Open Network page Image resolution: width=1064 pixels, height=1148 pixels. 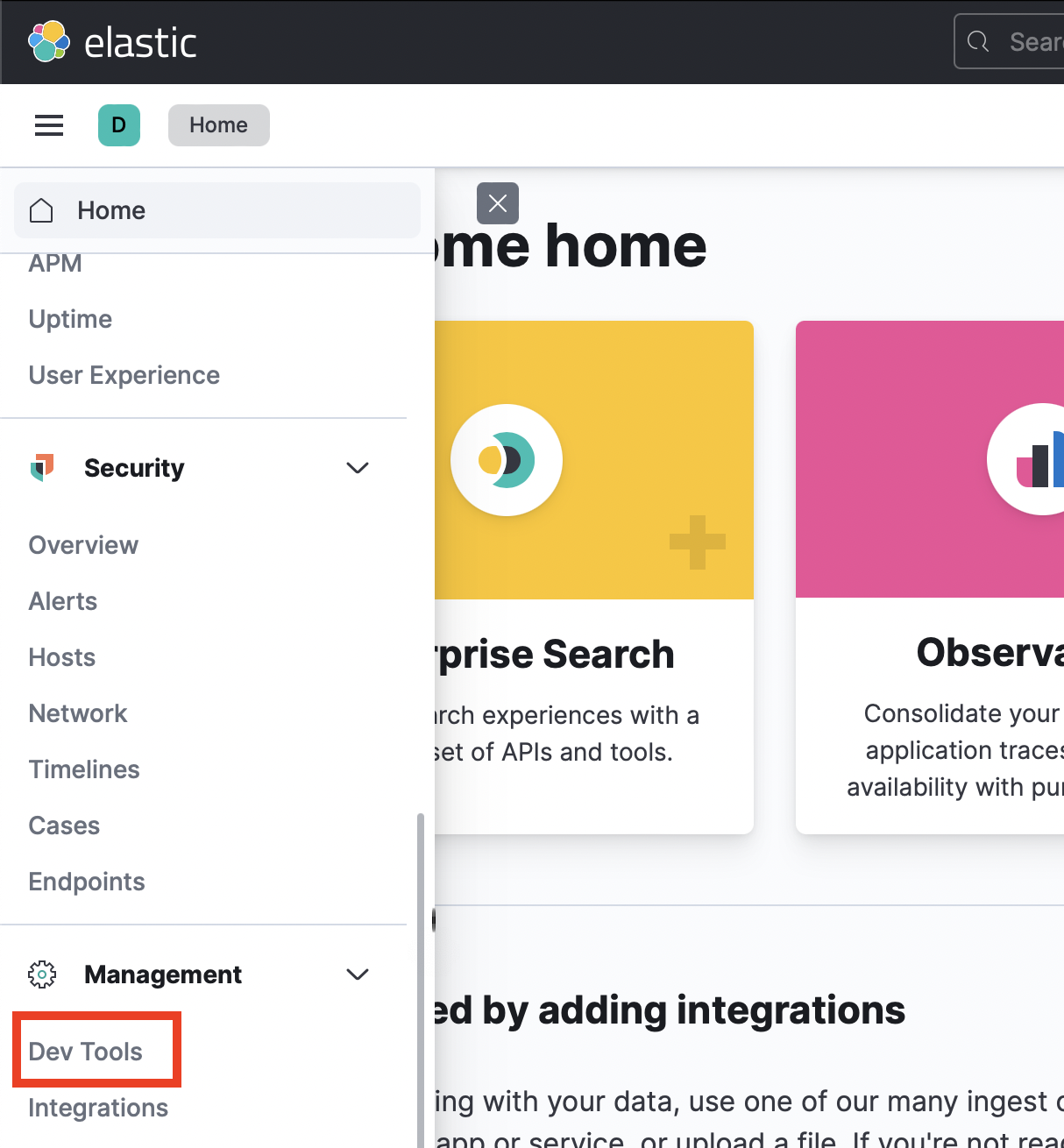pyautogui.click(x=78, y=713)
